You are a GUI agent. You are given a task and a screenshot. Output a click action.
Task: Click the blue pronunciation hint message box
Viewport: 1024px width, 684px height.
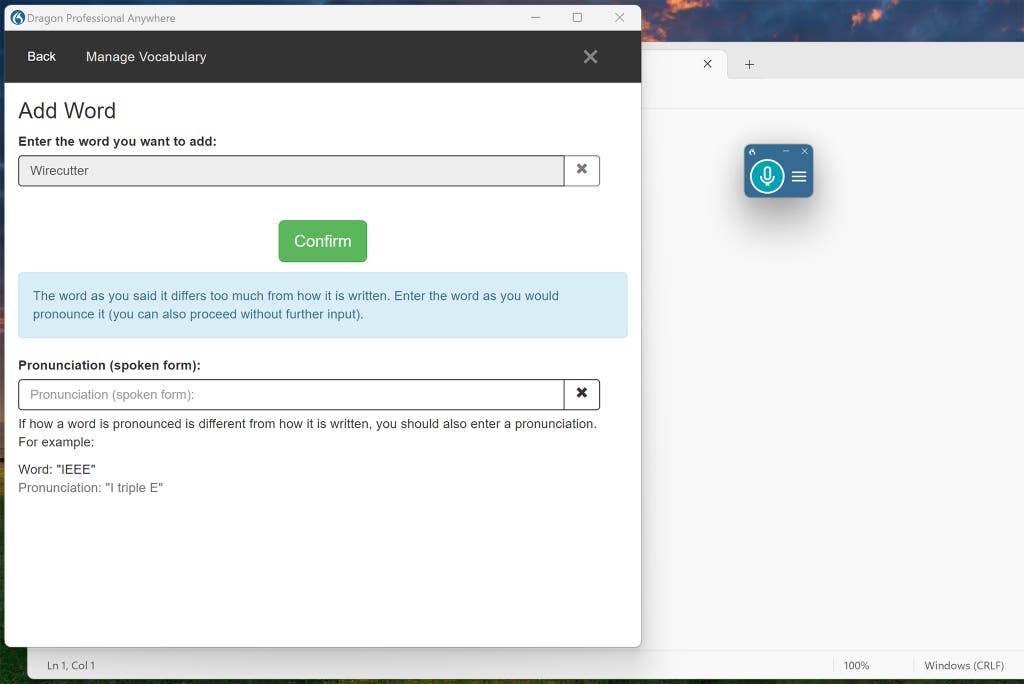pos(322,305)
